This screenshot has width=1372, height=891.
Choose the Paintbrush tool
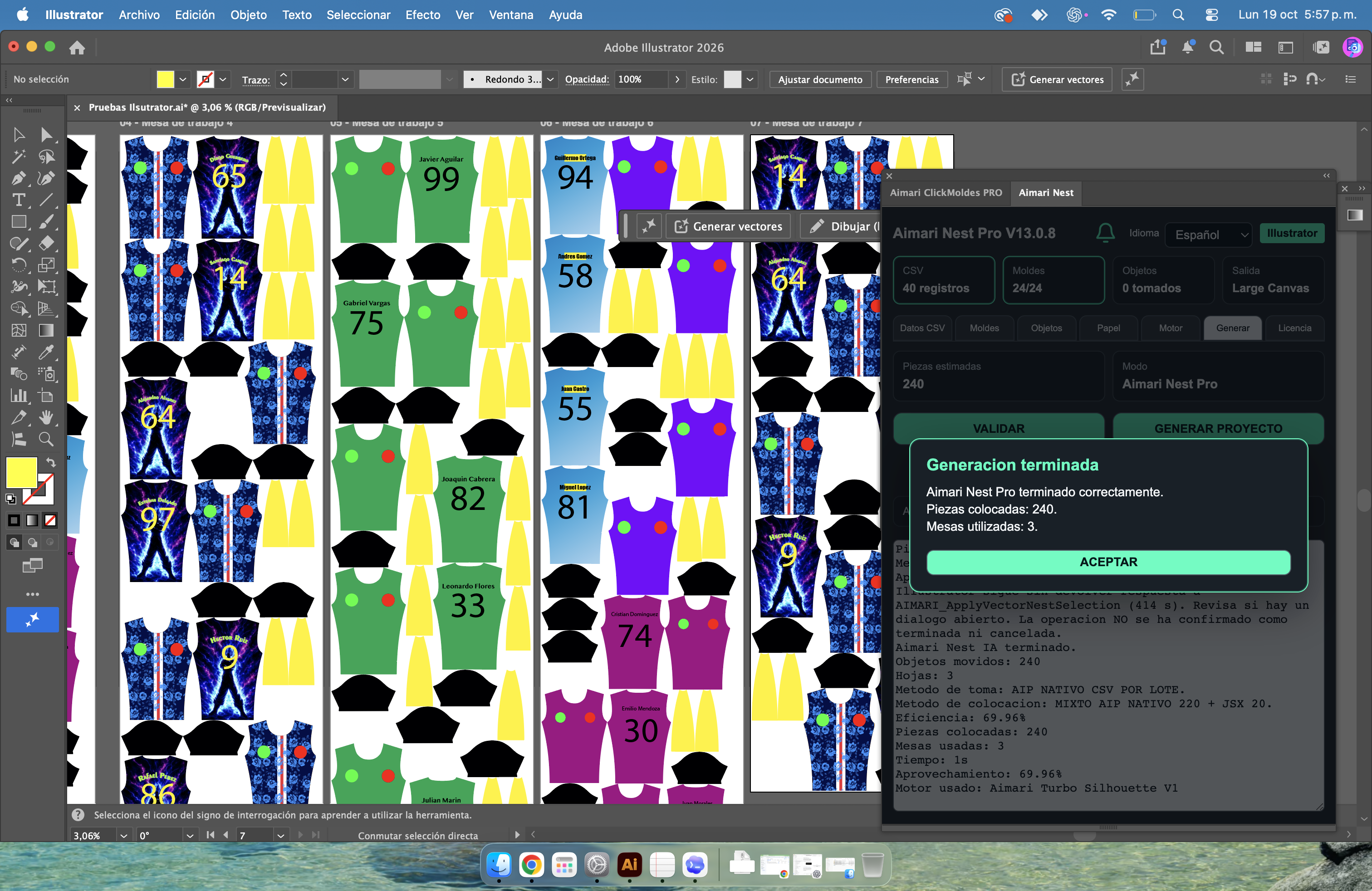click(46, 222)
